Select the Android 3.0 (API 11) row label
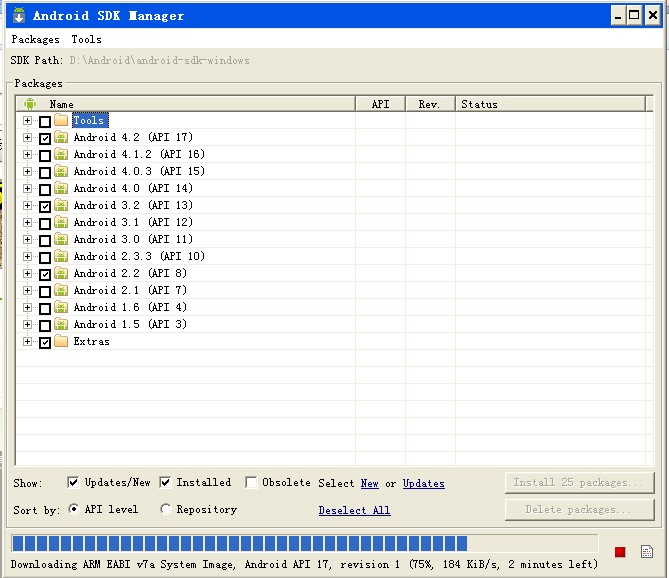Screen dimensions: 669x578 coord(133,239)
